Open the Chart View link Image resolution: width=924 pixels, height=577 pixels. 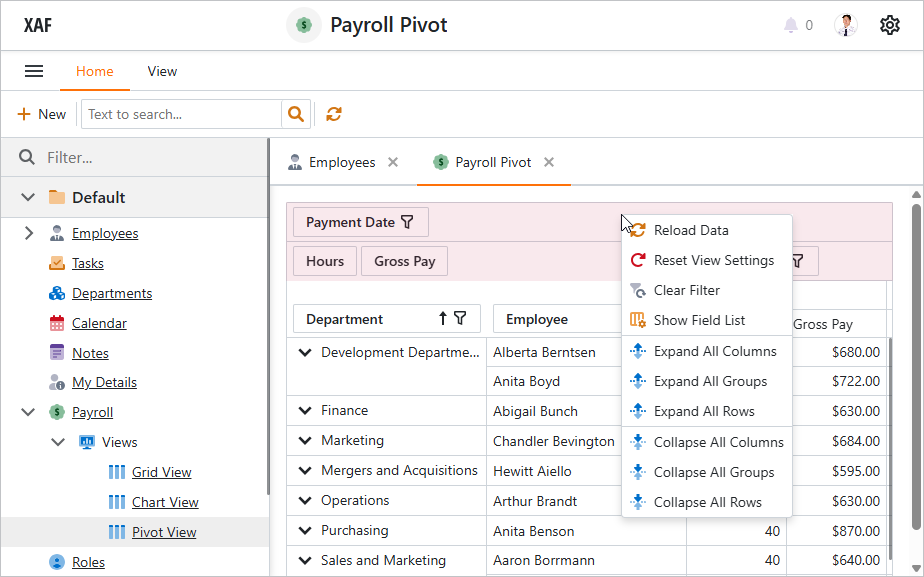(x=165, y=502)
